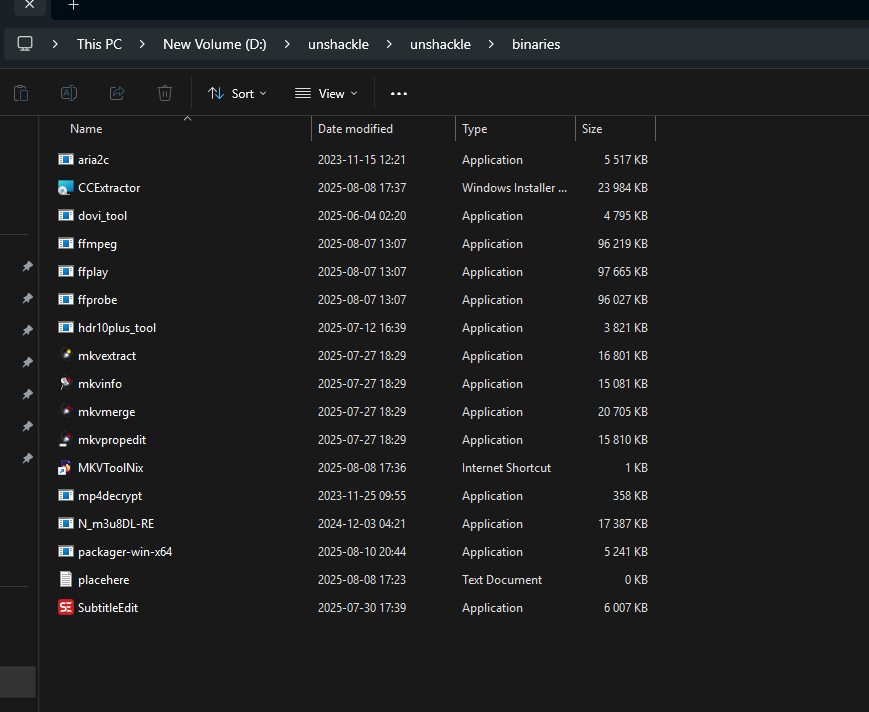
Task: Click the Share toolbar icon
Action: pos(117,93)
